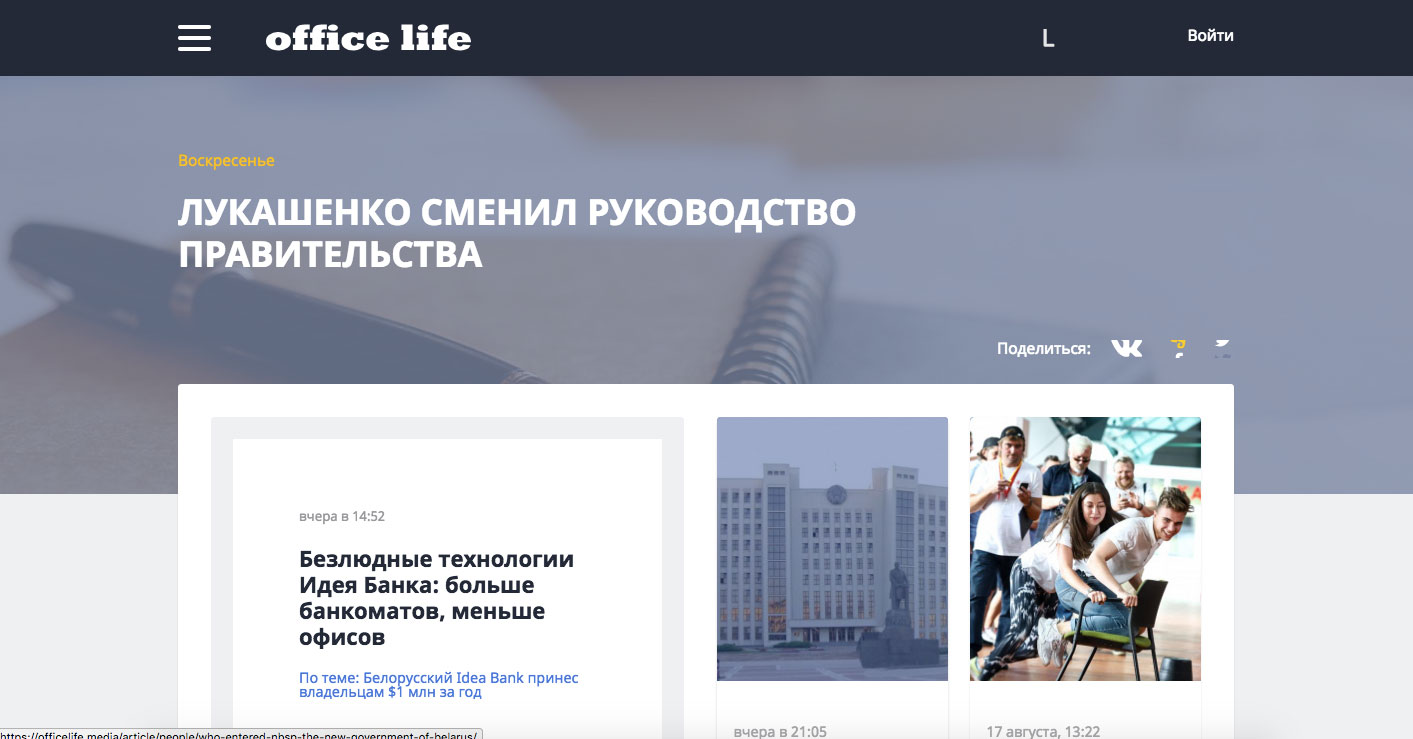The height and width of the screenshot is (739, 1413).
Task: Click the yellow share icon beside VK
Action: 1179,348
